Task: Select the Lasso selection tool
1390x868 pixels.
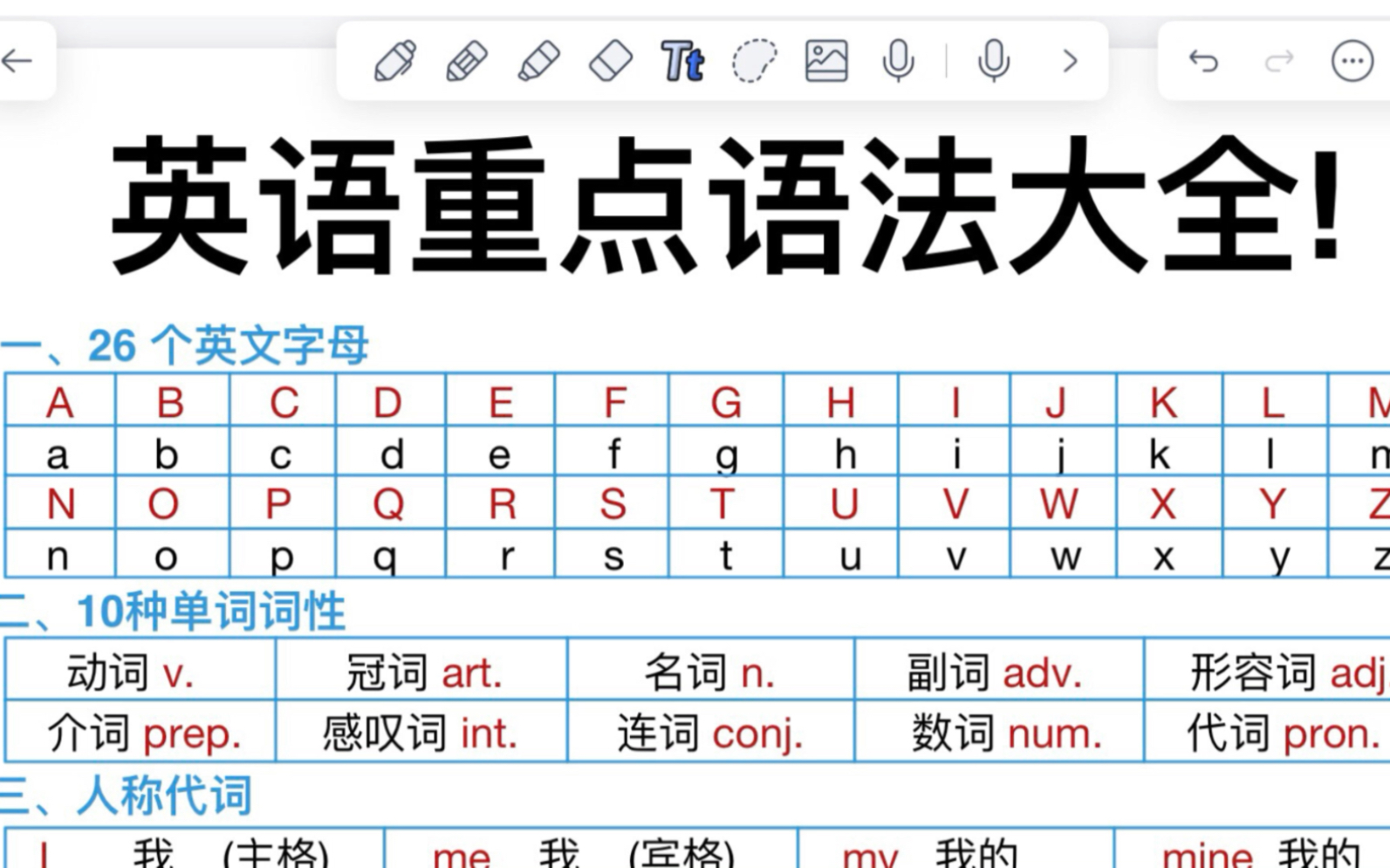Action: pos(754,61)
